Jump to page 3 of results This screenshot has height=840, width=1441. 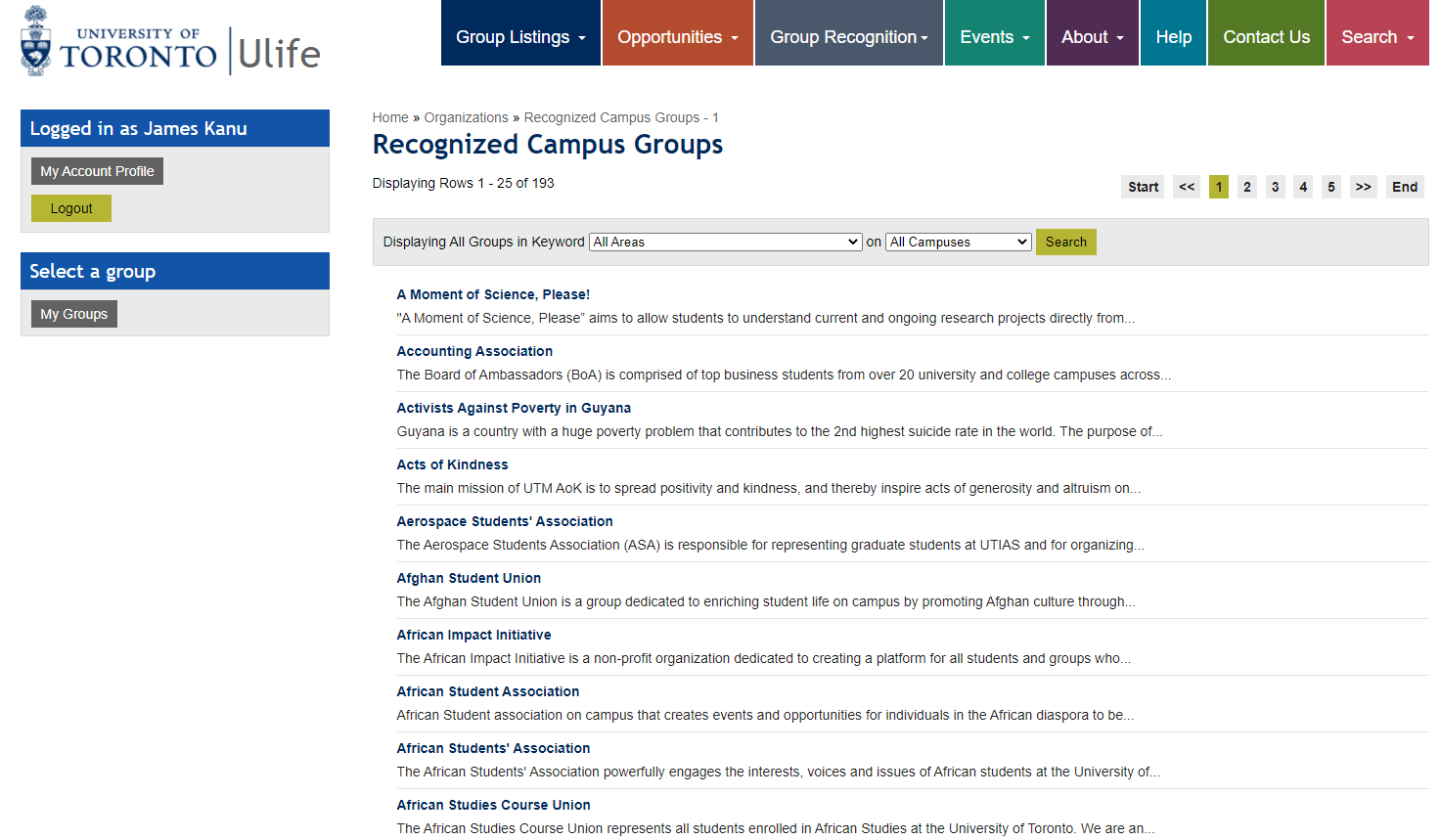pos(1275,187)
